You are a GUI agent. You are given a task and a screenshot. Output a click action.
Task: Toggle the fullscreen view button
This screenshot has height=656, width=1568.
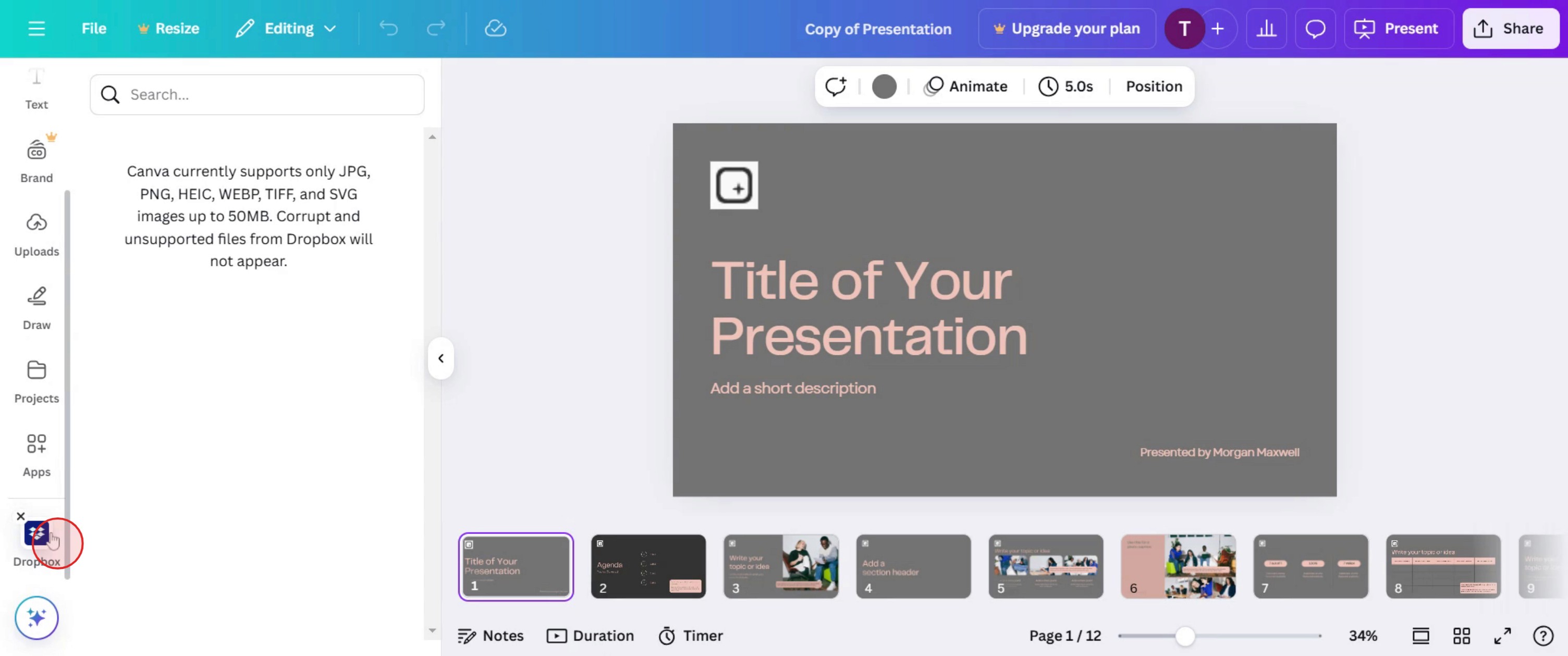point(1502,636)
